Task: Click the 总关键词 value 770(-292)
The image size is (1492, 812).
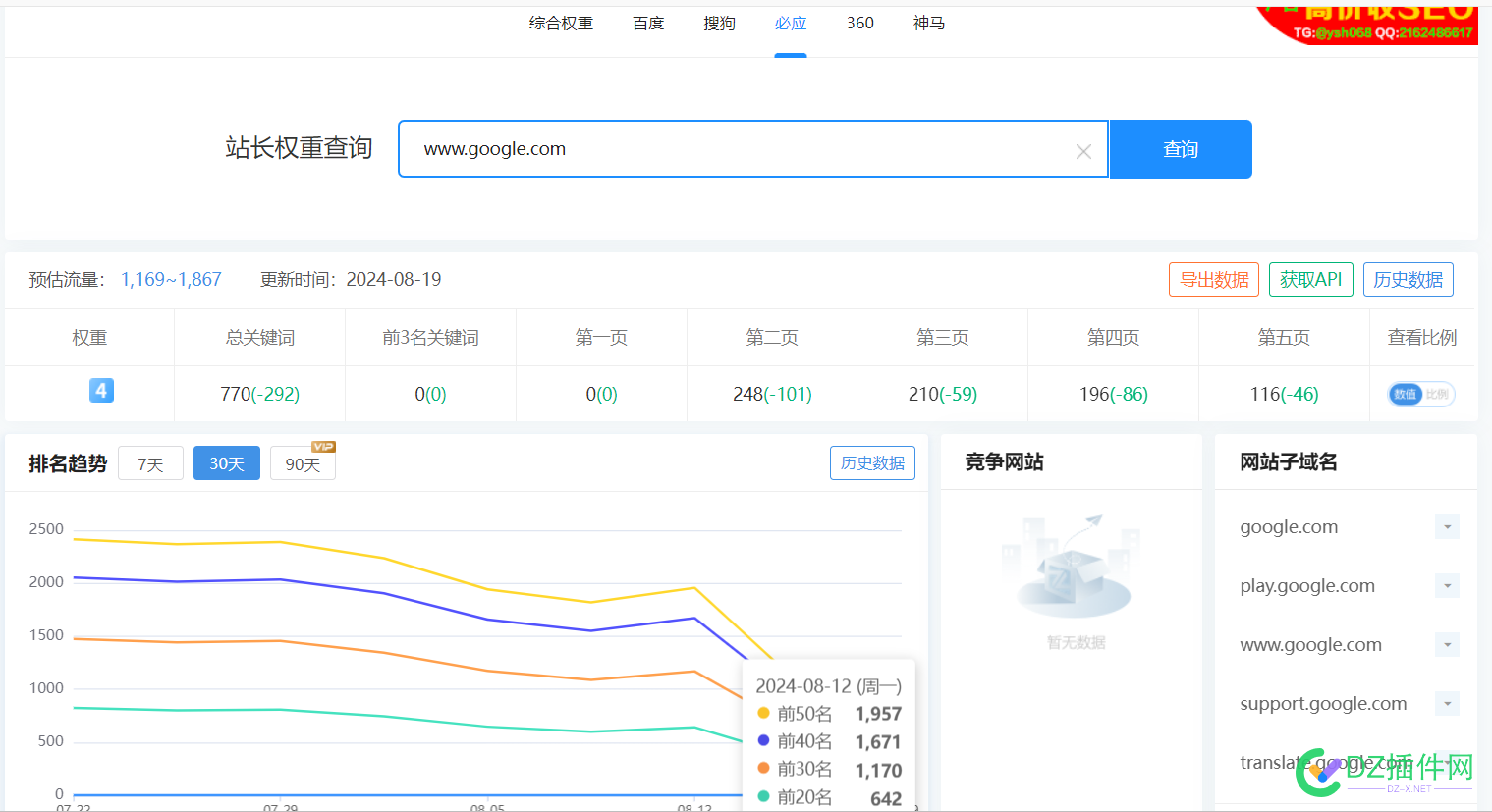Action: (x=259, y=394)
